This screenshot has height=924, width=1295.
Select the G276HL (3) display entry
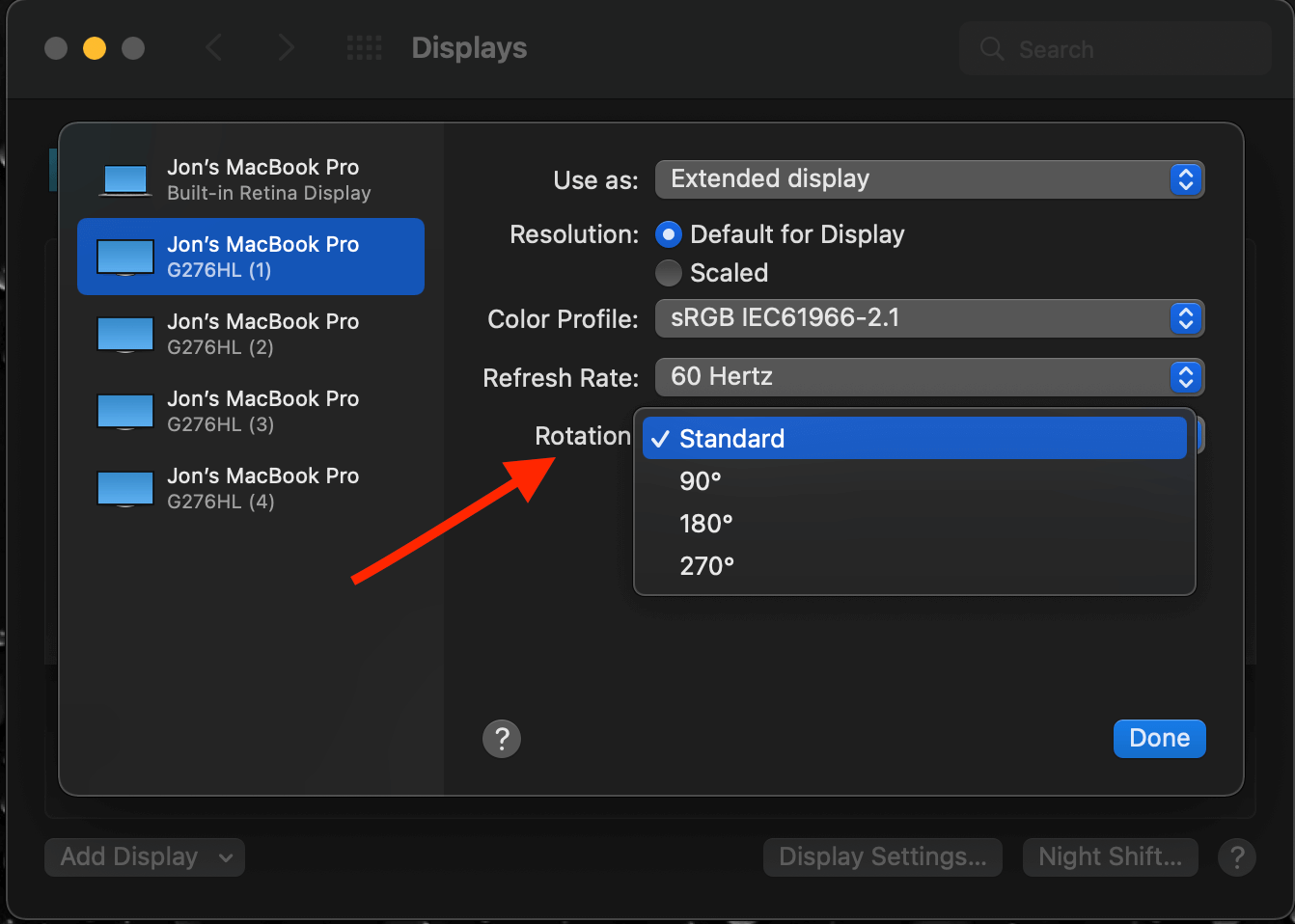click(x=251, y=411)
